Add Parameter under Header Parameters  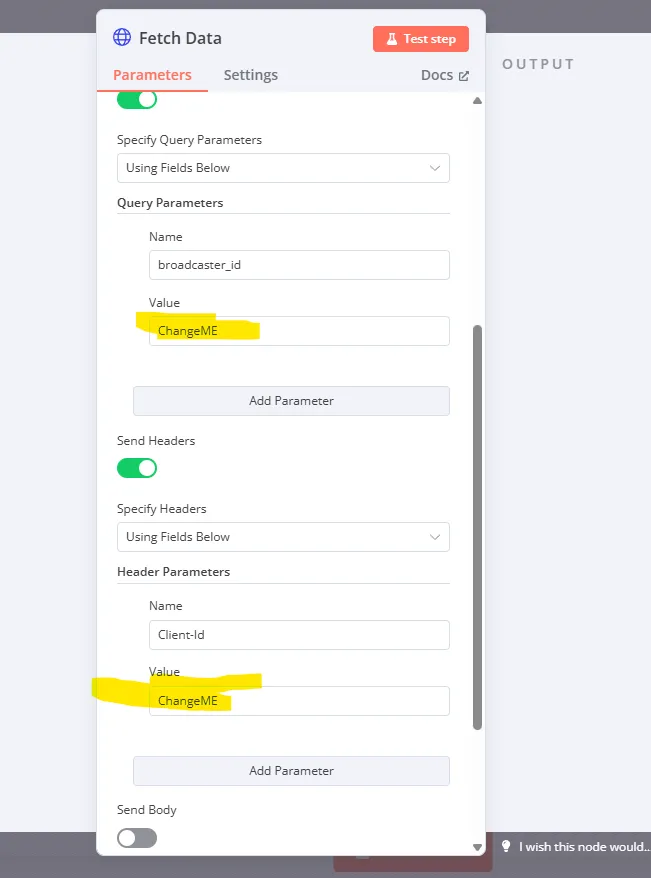click(x=291, y=771)
